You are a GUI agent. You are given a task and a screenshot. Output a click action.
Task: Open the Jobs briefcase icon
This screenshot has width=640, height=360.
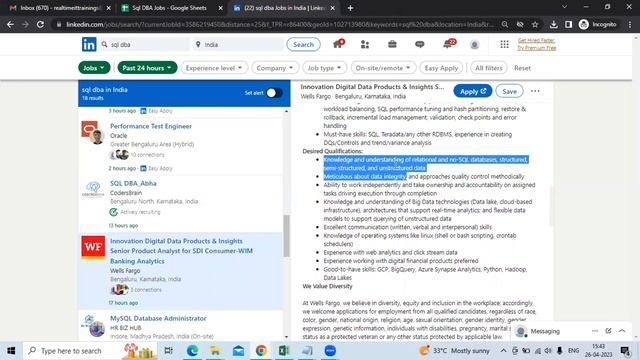click(x=392, y=44)
